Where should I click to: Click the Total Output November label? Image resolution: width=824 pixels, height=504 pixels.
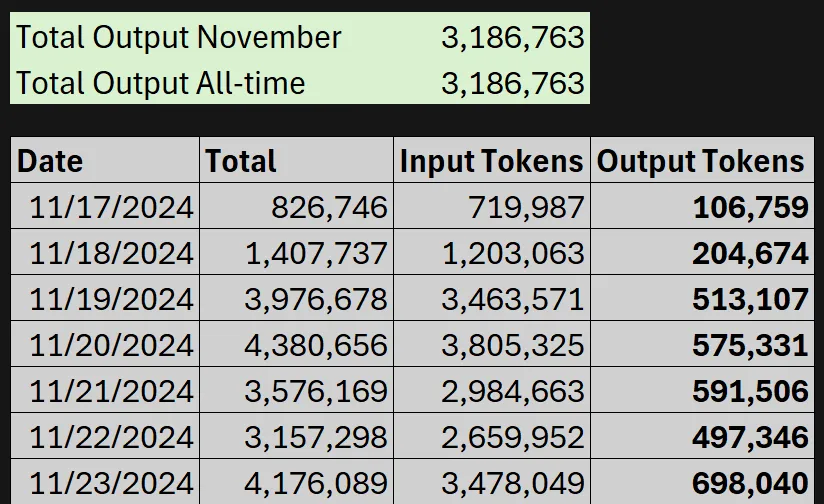(x=179, y=37)
